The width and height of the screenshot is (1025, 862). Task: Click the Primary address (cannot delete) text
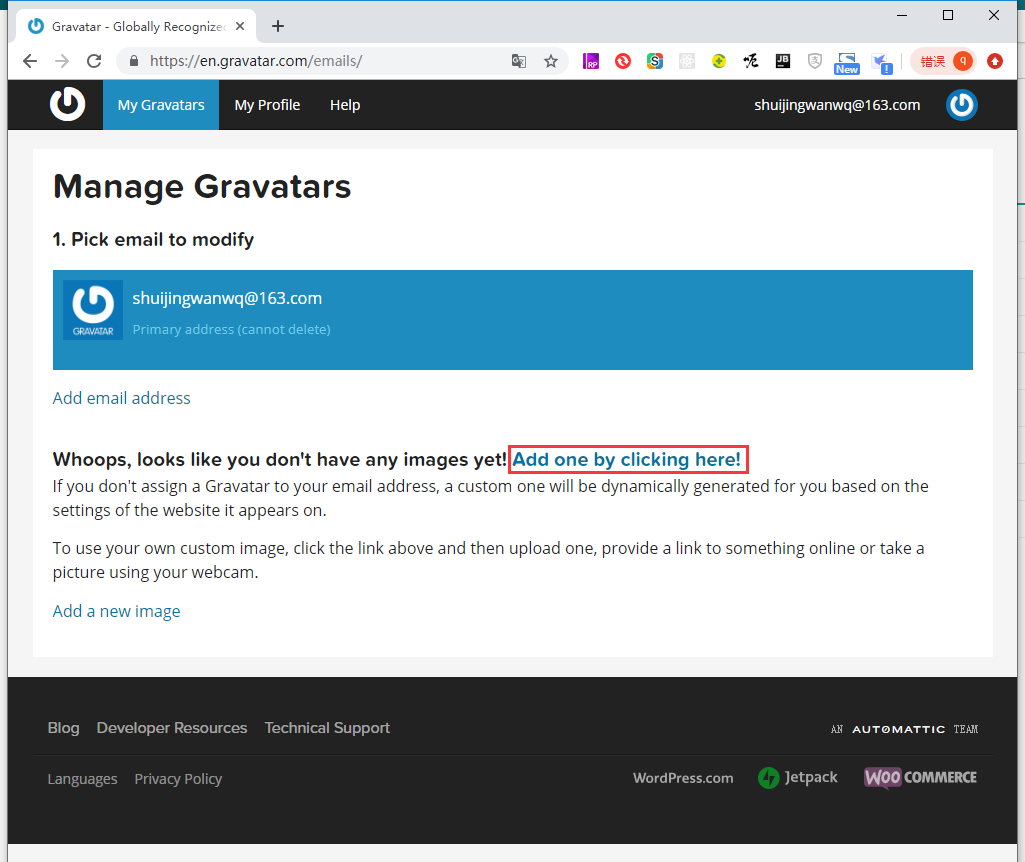click(x=231, y=329)
